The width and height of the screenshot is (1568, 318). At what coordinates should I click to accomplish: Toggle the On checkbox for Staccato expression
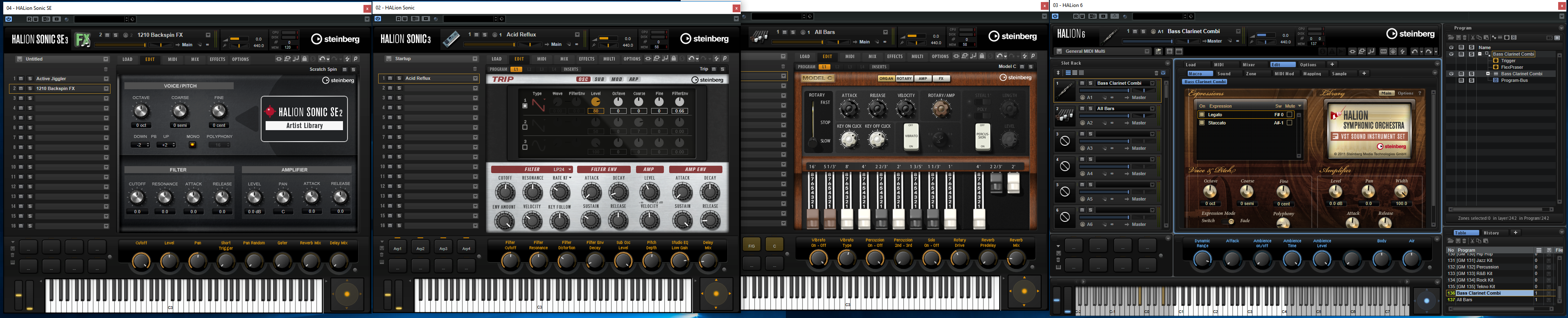pos(1202,122)
